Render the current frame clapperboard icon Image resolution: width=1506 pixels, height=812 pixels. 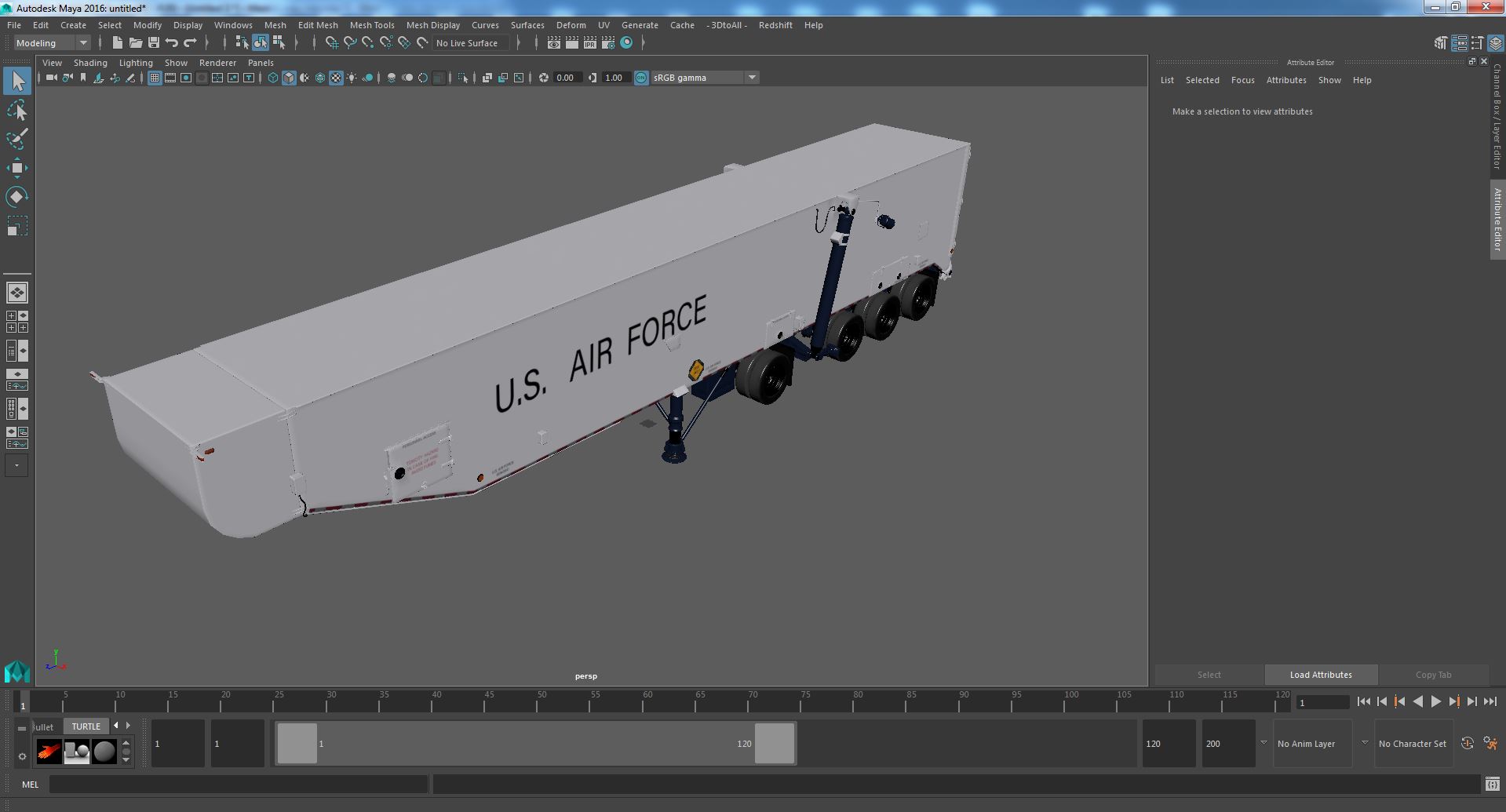coord(571,43)
